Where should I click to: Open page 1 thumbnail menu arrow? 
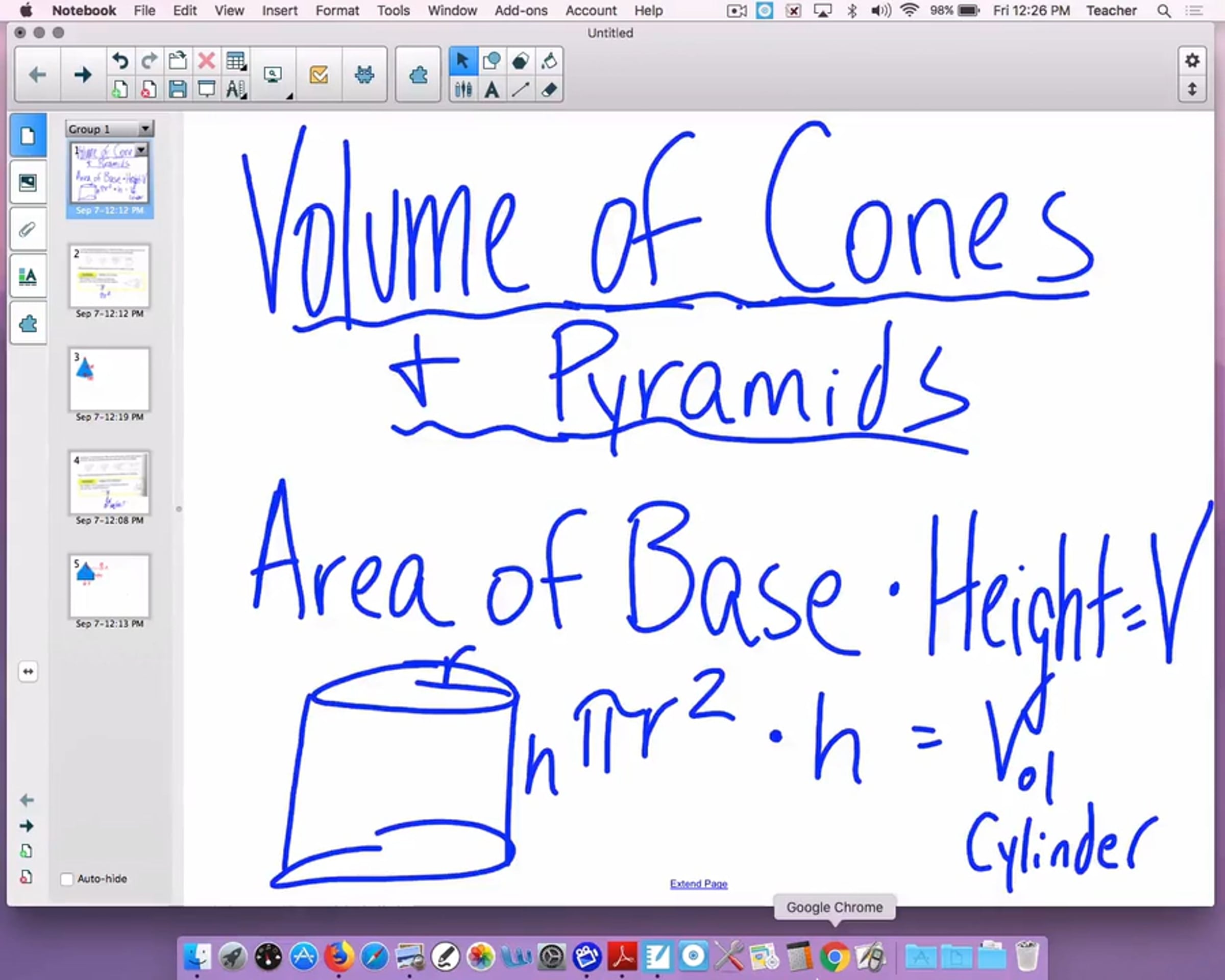click(x=141, y=150)
